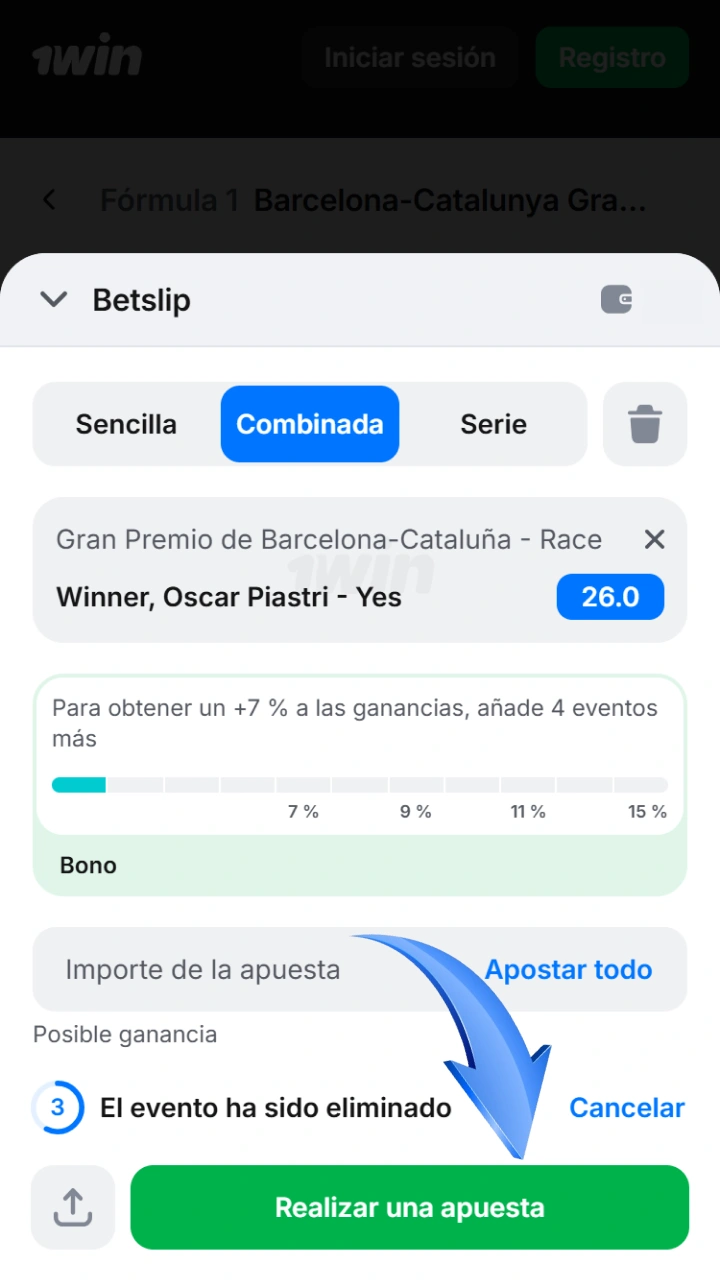Collapse the Betslip panel with chevron
Viewport: 720px width, 1280px height.
coord(53,299)
